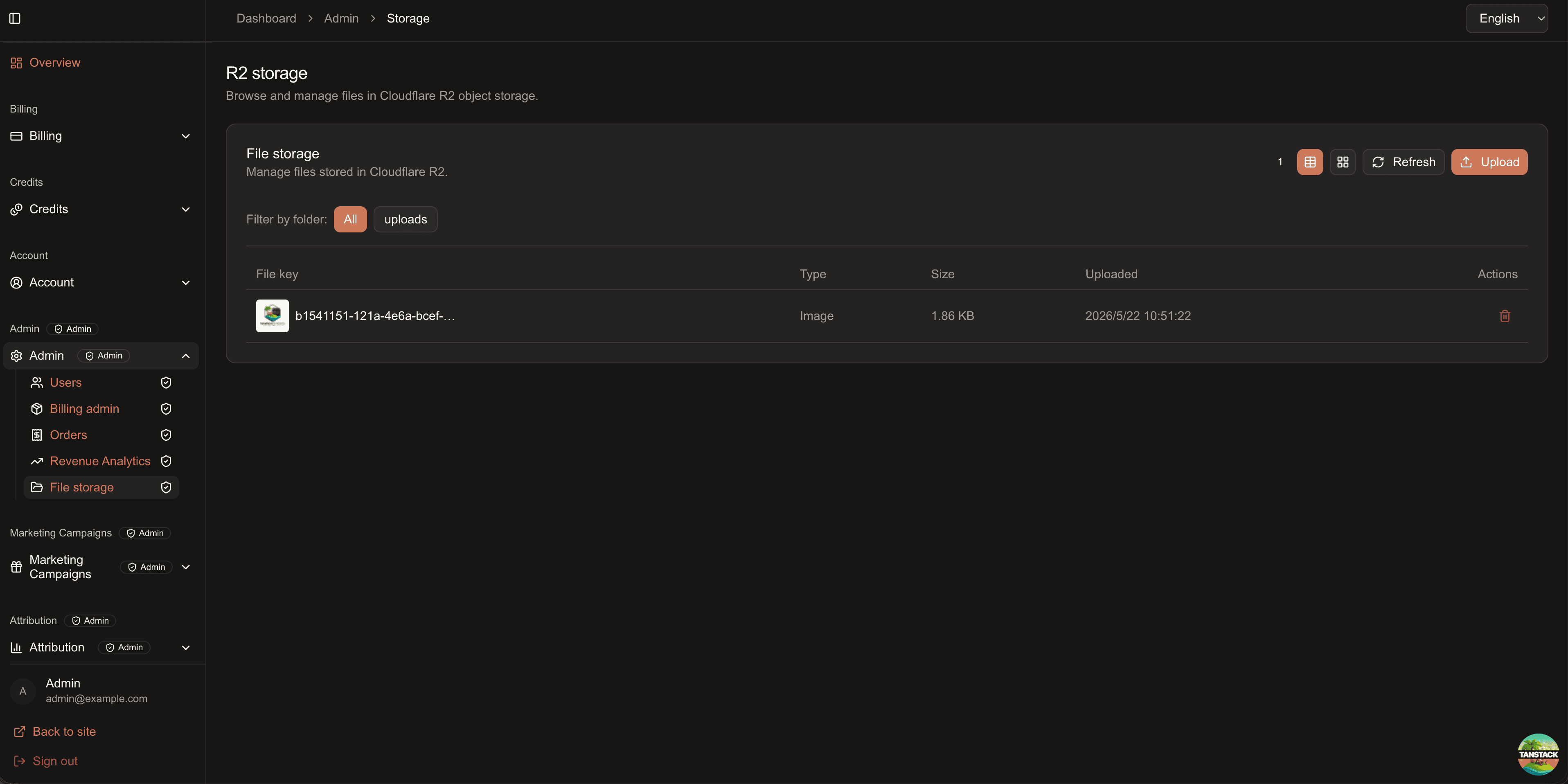This screenshot has width=1568, height=784.
Task: Click the Overview grid icon
Action: point(16,63)
